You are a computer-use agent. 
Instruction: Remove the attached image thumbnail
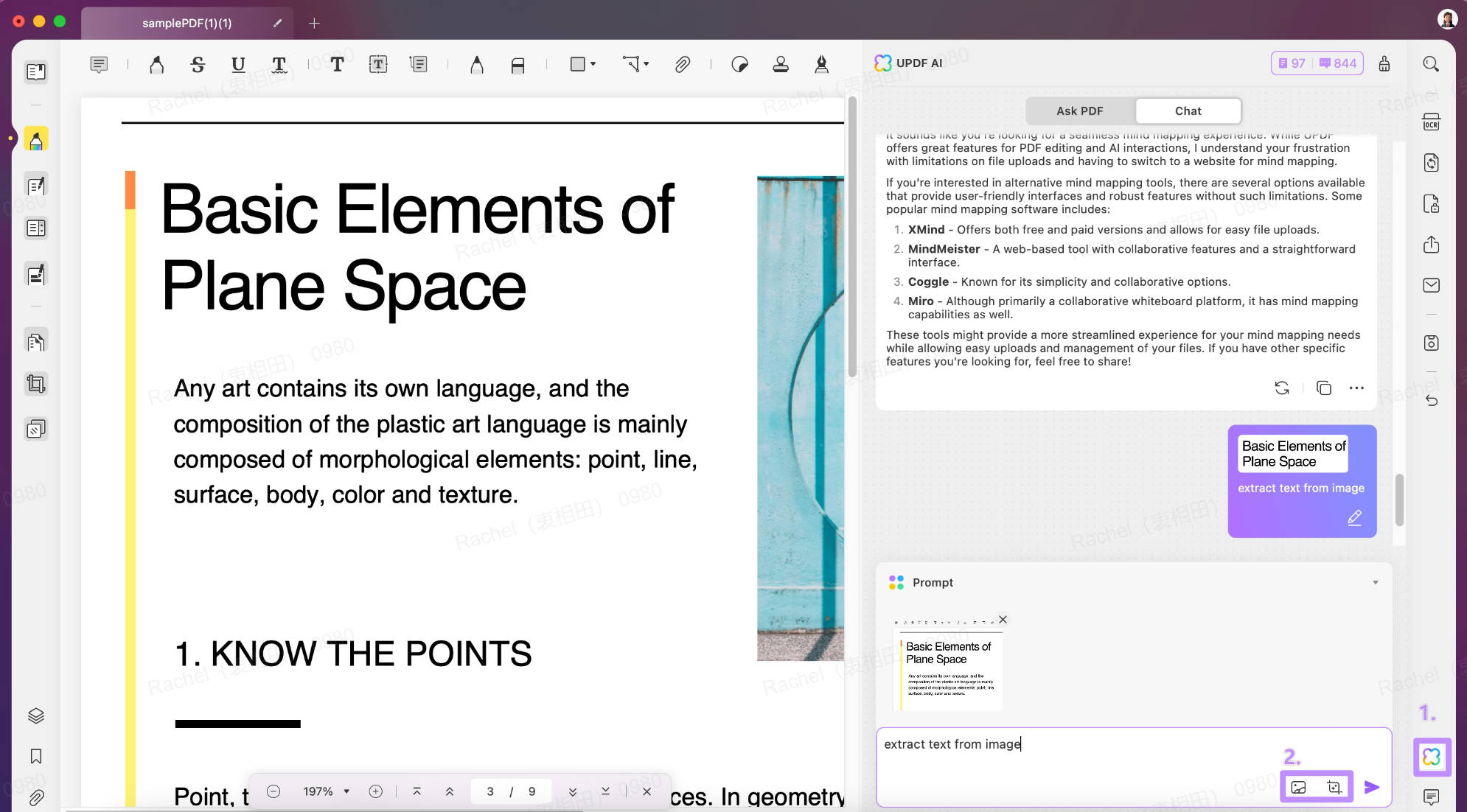click(1003, 620)
